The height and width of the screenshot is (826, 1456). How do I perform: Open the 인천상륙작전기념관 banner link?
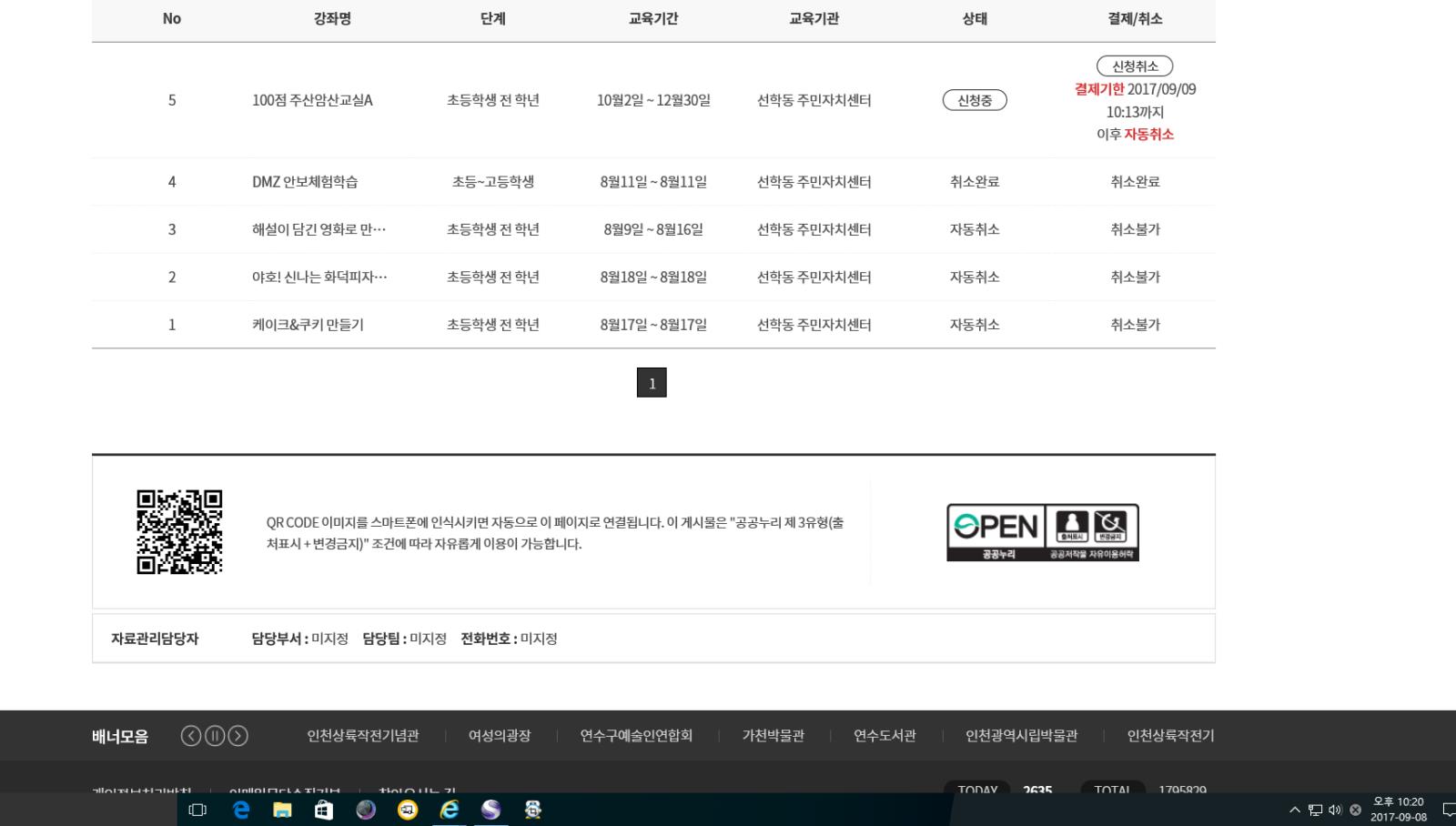coord(363,736)
